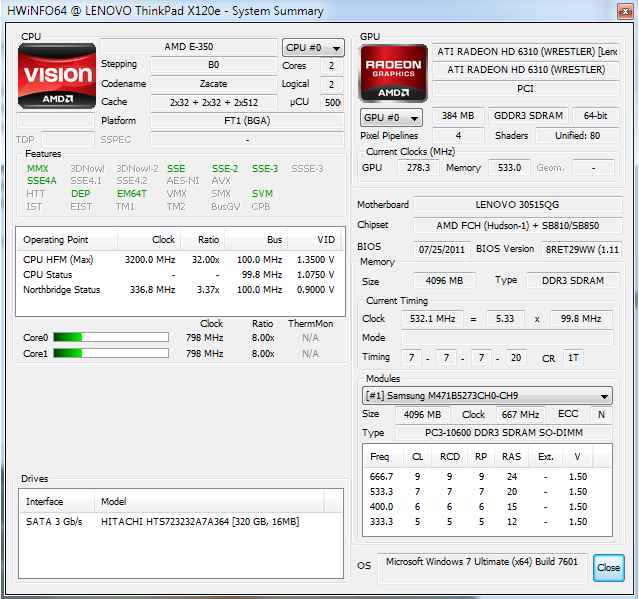Click the empty TDP field

tap(68, 139)
